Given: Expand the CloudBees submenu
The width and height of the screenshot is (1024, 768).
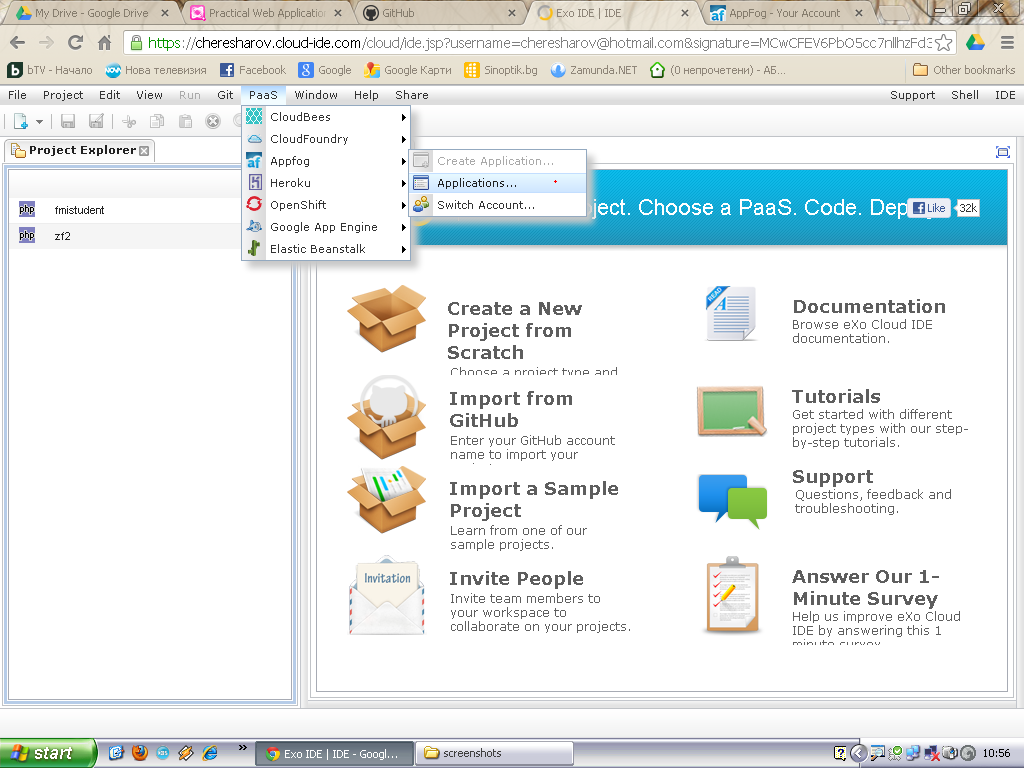Looking at the screenshot, I should (327, 117).
